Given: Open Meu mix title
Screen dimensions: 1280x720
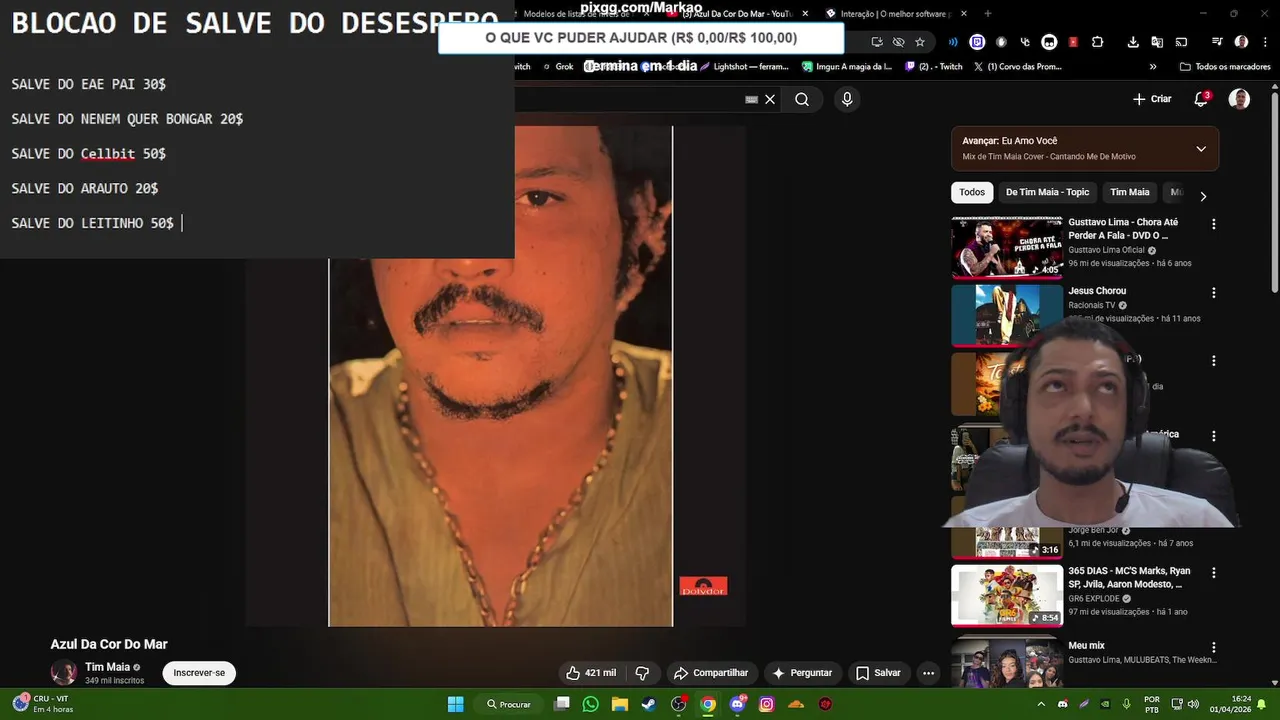Looking at the screenshot, I should [1086, 646].
